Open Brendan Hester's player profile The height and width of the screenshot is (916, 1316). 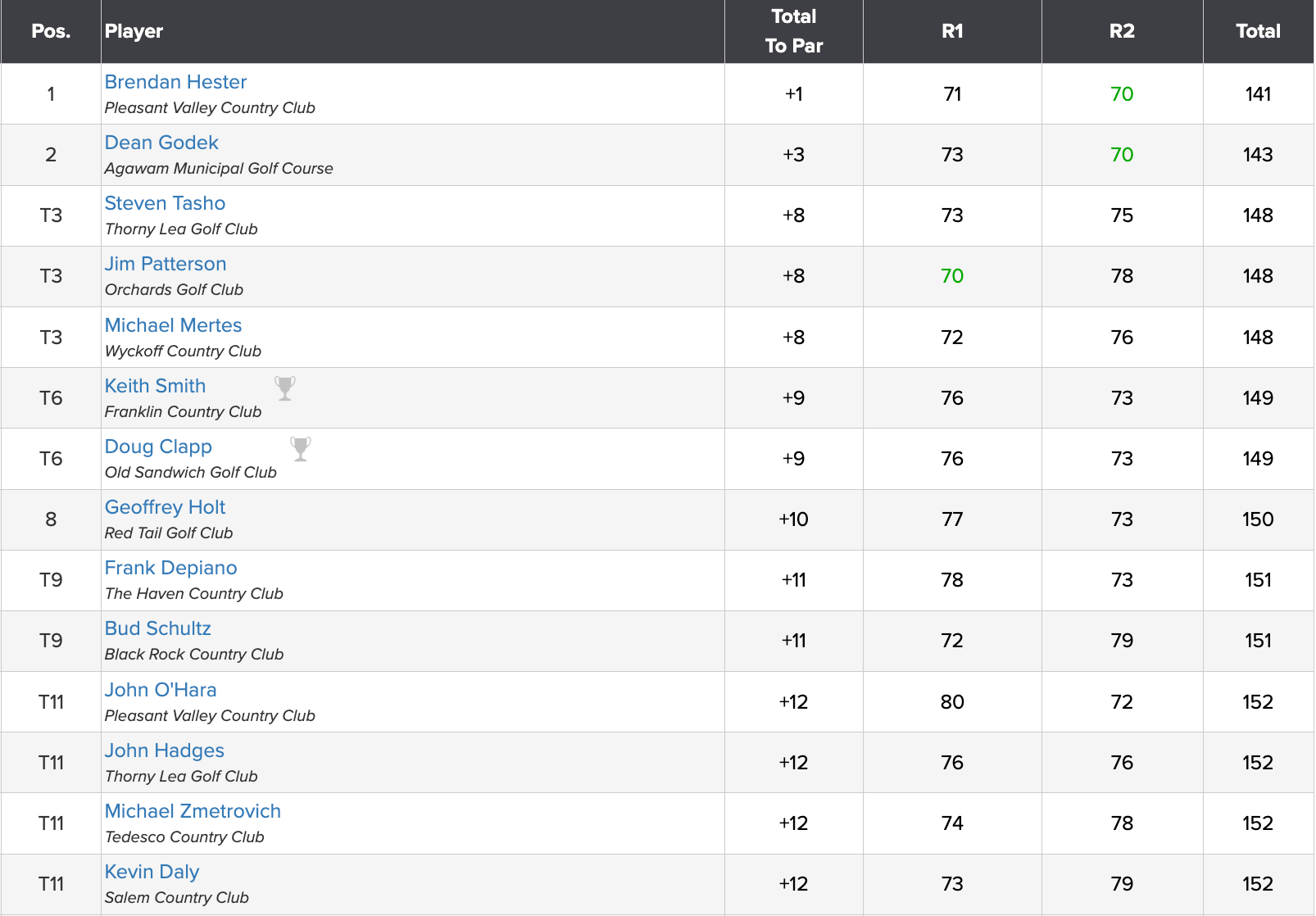(175, 82)
